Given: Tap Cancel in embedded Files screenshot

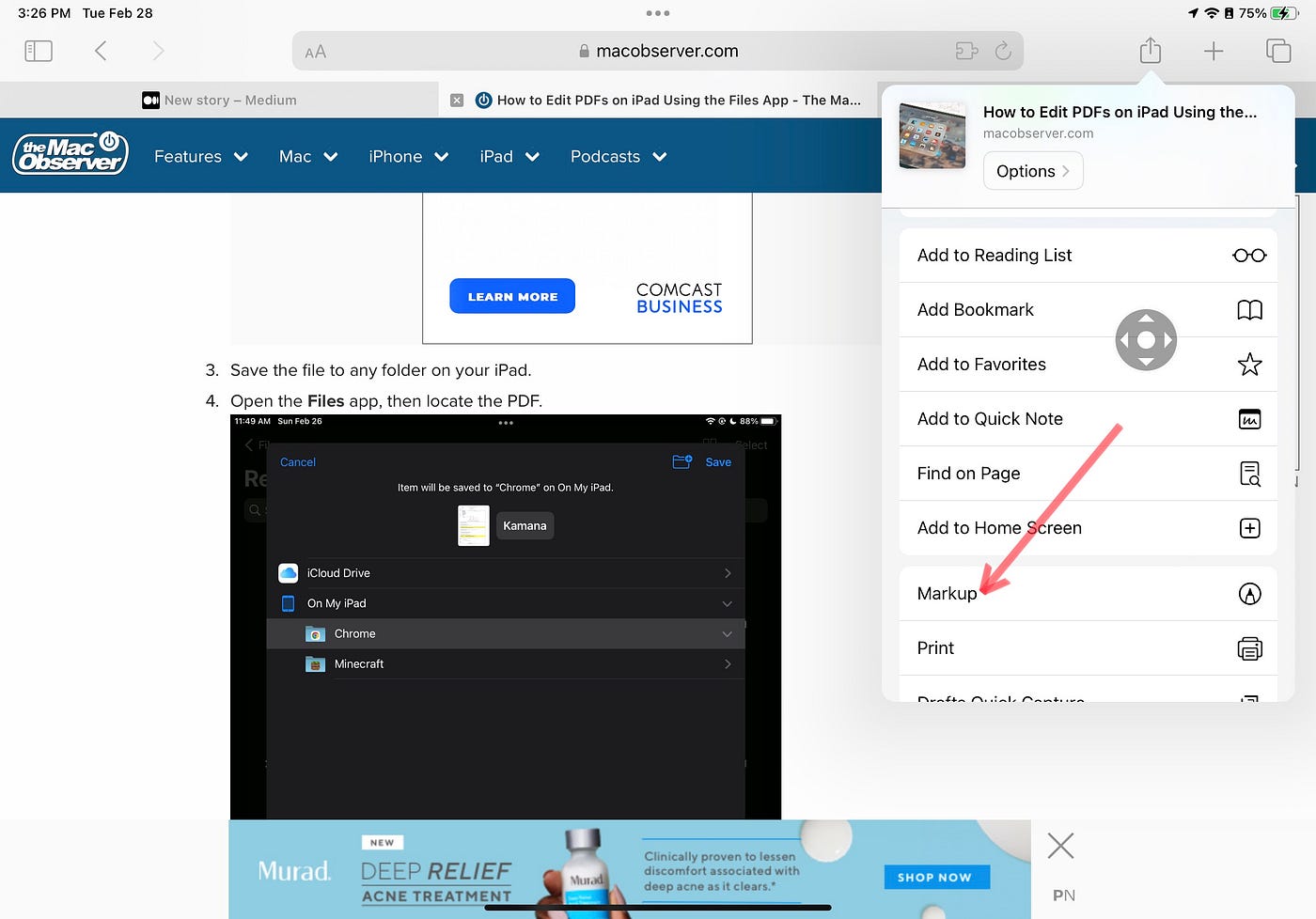Looking at the screenshot, I should (x=298, y=462).
